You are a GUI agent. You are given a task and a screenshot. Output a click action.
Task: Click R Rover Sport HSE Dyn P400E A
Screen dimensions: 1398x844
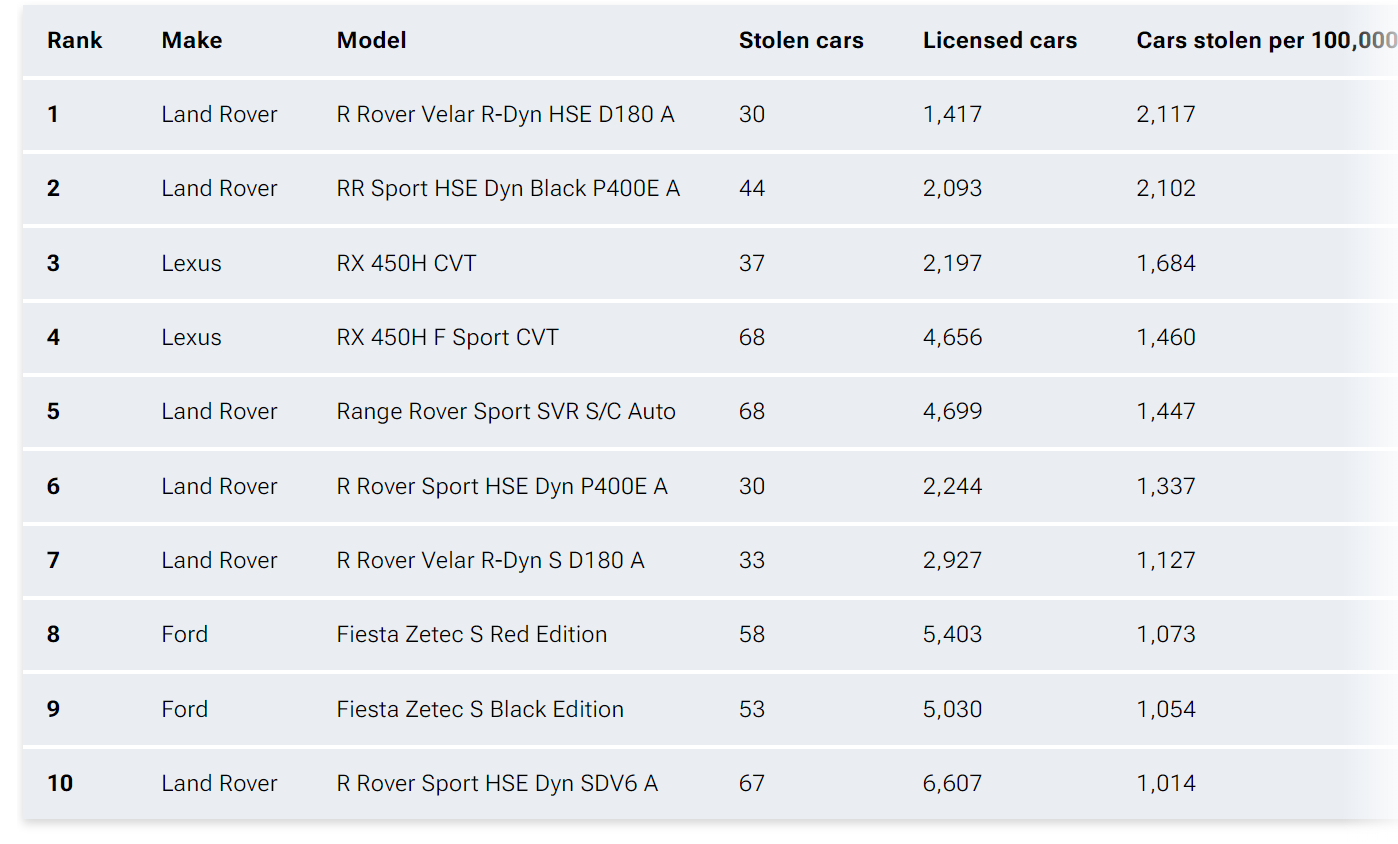pyautogui.click(x=502, y=487)
